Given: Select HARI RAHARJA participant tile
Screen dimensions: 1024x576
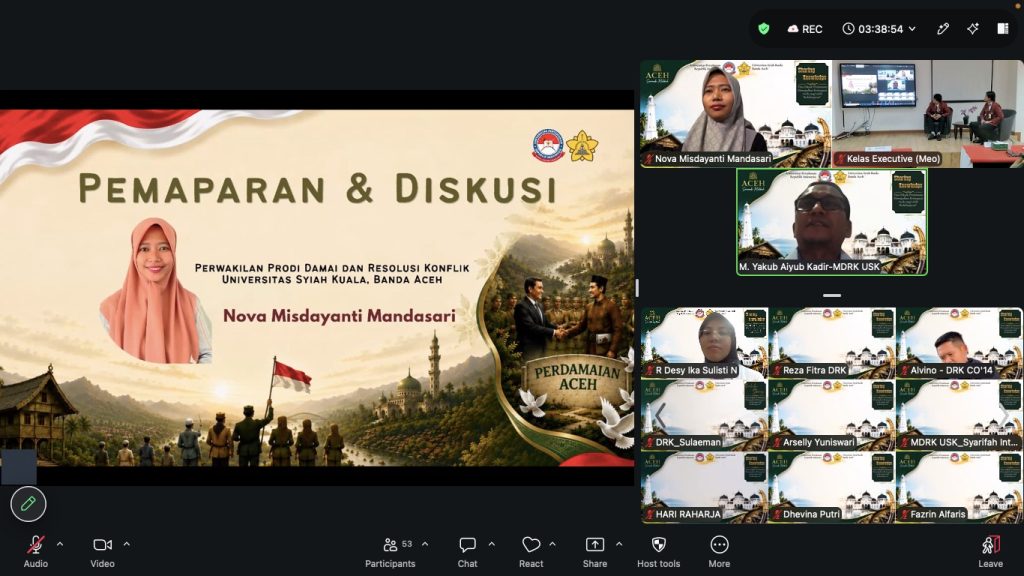Looking at the screenshot, I should click(x=704, y=487).
